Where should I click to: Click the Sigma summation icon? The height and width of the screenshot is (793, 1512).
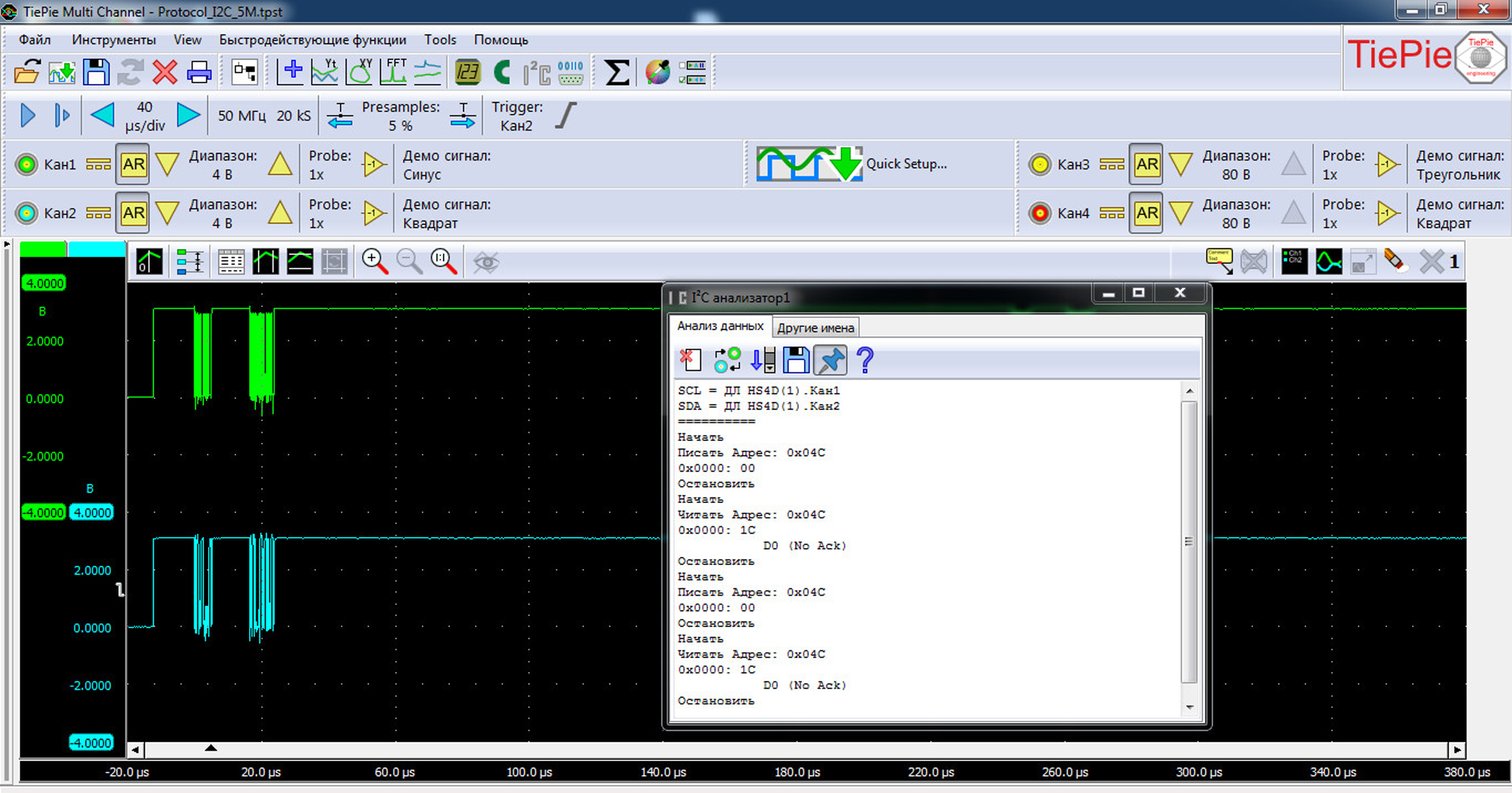[x=616, y=72]
